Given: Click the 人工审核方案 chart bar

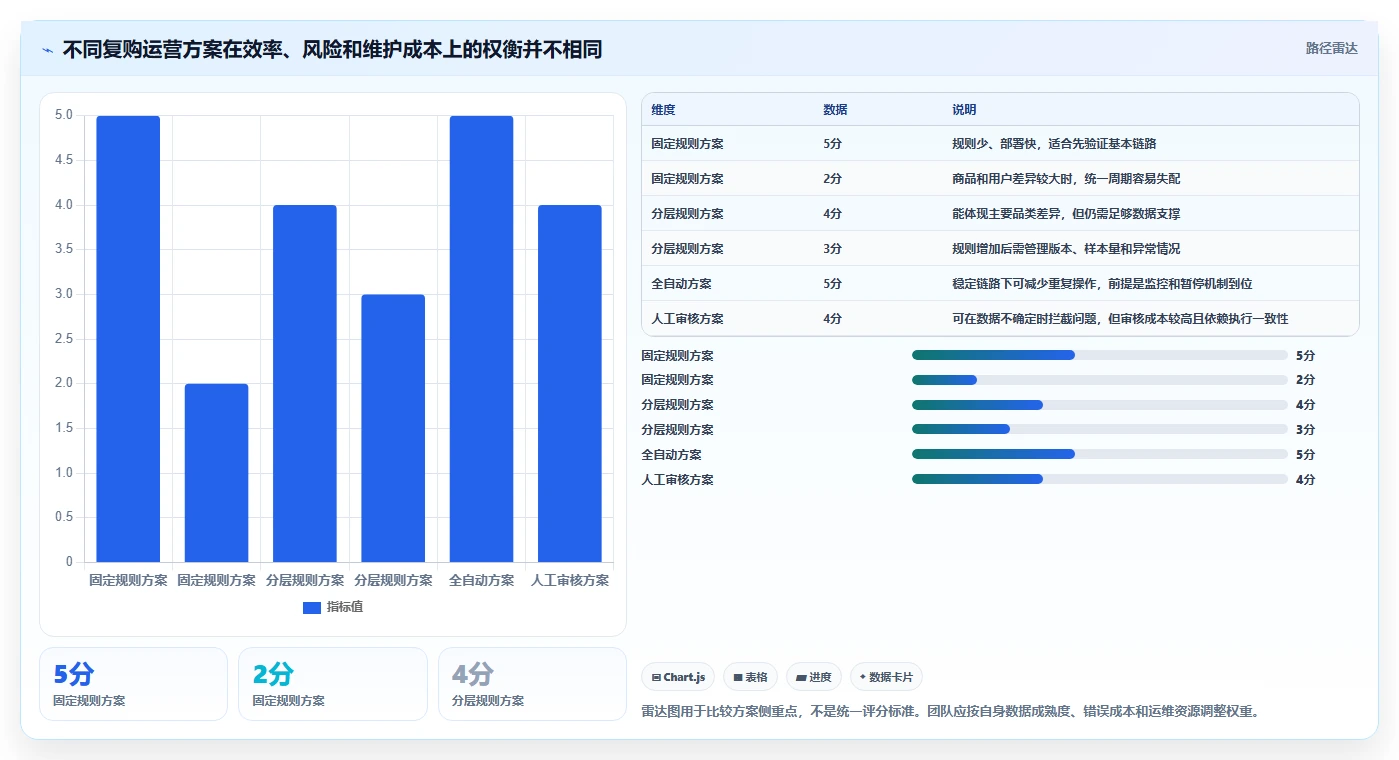Looking at the screenshot, I should pos(570,384).
